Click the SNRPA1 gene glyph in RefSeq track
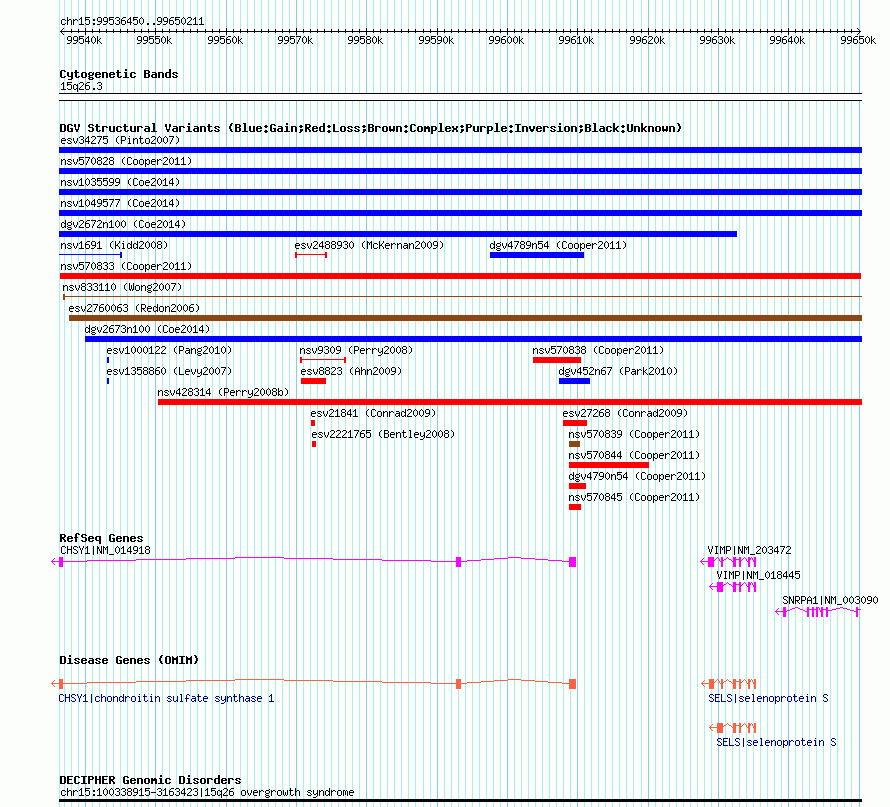This screenshot has height=807, width=890. 818,612
